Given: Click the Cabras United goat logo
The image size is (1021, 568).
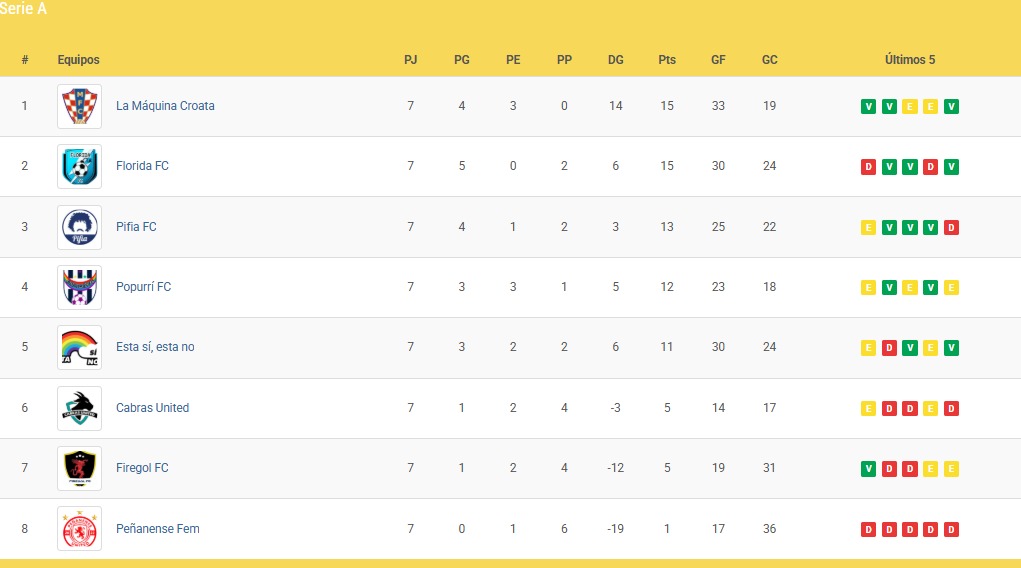Looking at the screenshot, I should [x=79, y=408].
